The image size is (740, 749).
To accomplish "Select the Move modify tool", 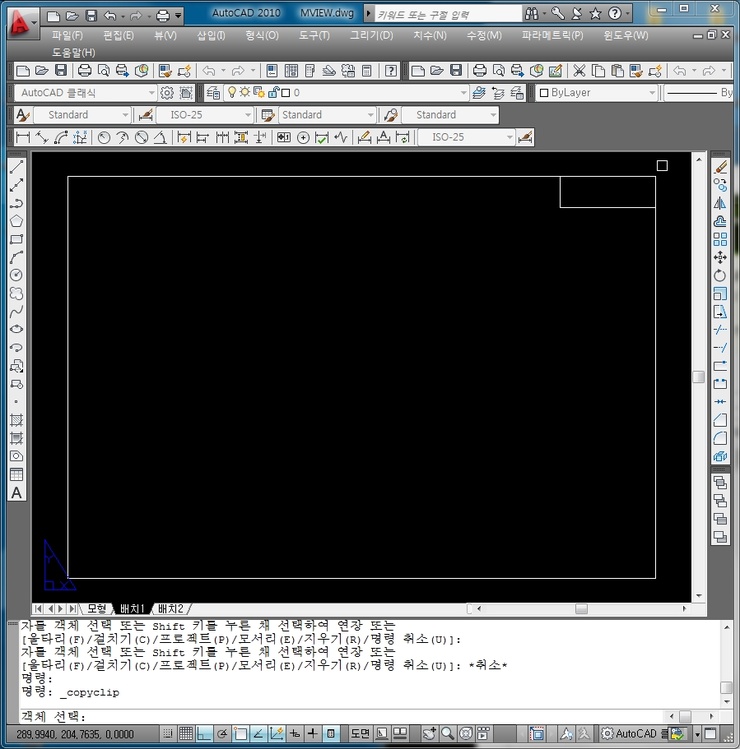I will point(720,257).
